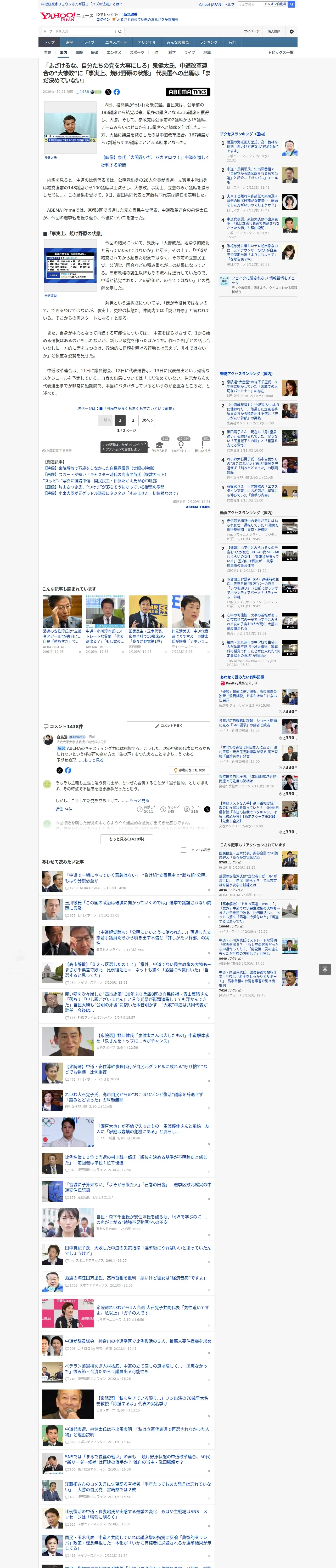Select the ランキング navigation tab
Image resolution: width=336 pixels, height=1568 pixels.
(x=209, y=42)
